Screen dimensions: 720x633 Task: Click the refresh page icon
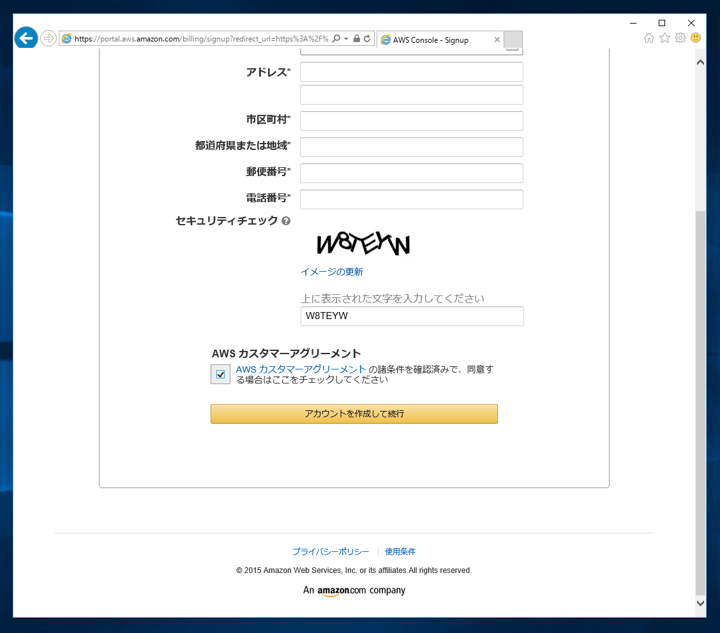[367, 39]
